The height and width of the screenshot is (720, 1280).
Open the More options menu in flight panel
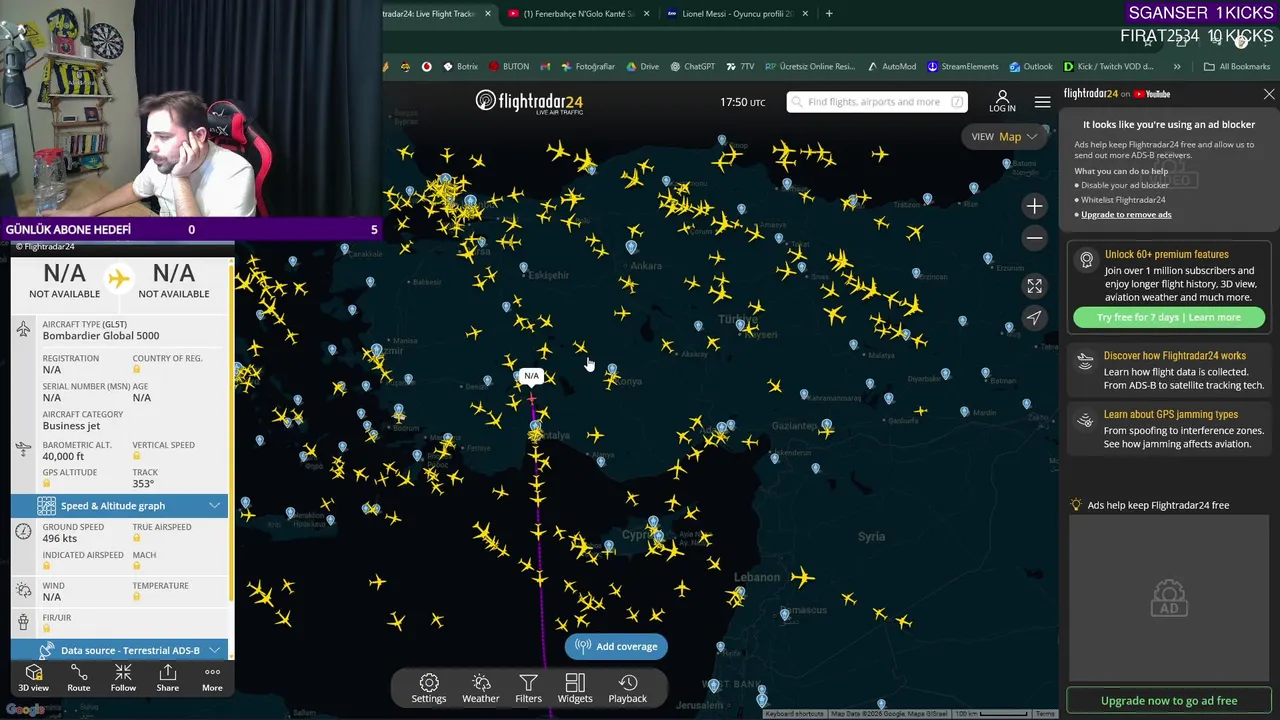(x=212, y=678)
